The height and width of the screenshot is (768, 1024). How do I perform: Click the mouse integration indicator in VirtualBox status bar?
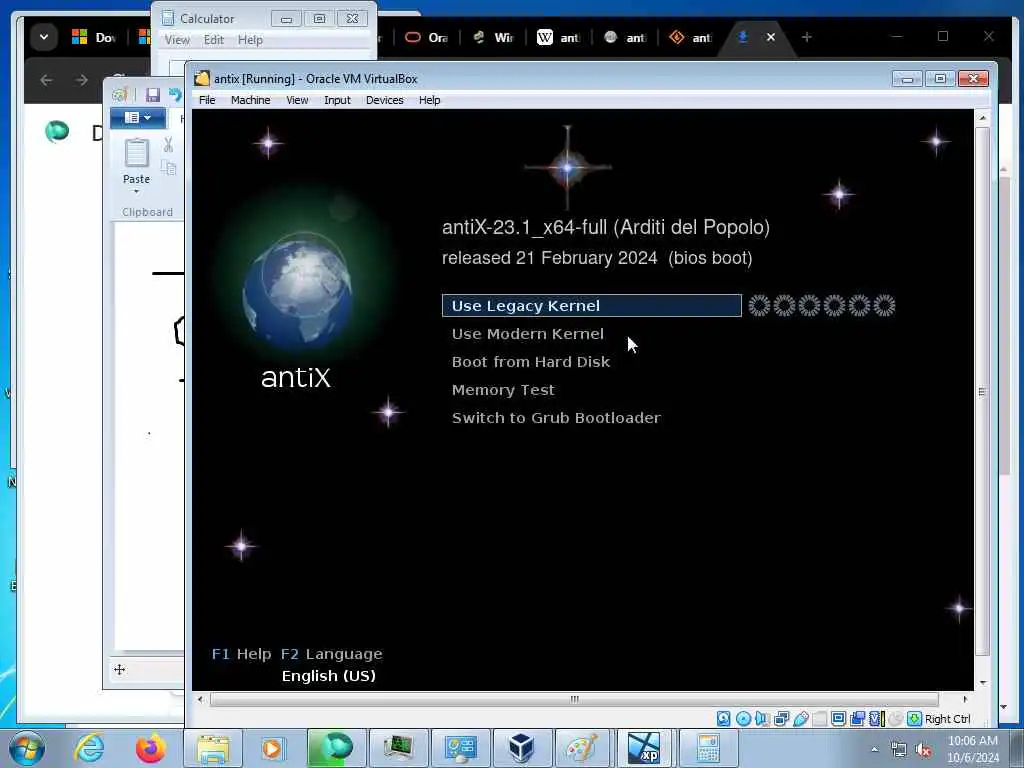click(895, 719)
